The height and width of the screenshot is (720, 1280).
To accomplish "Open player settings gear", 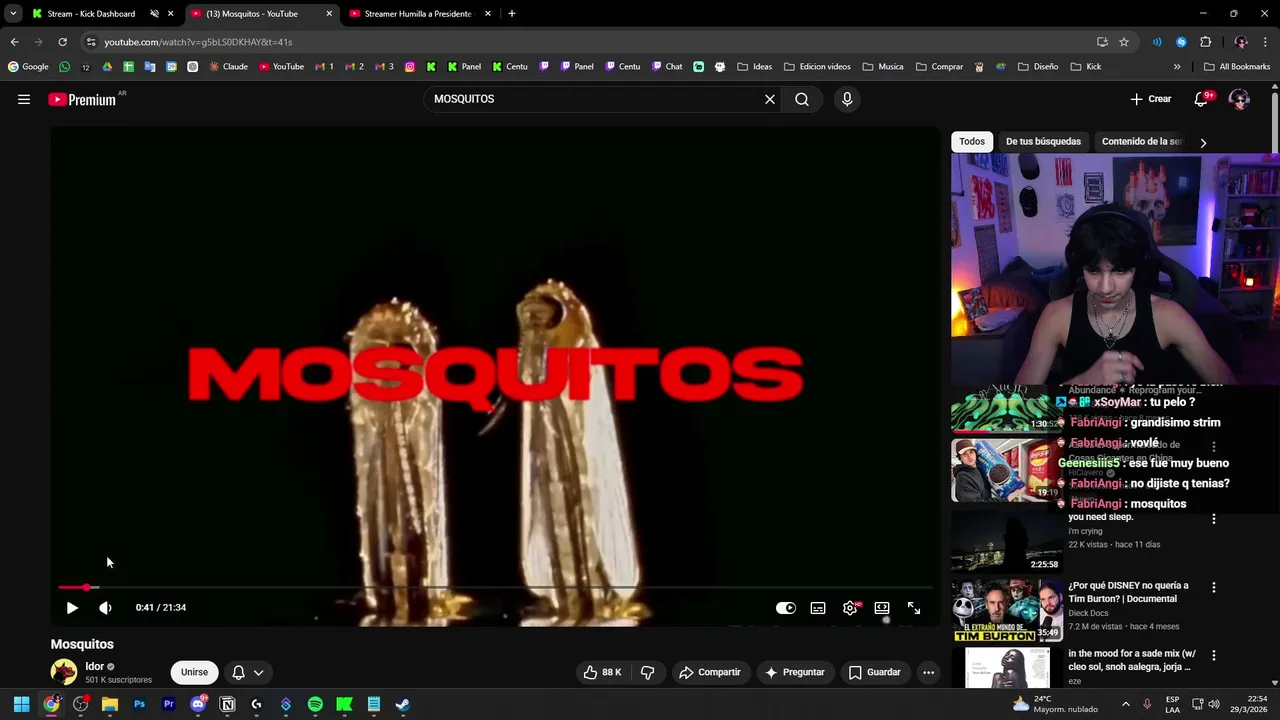I will click(850, 608).
